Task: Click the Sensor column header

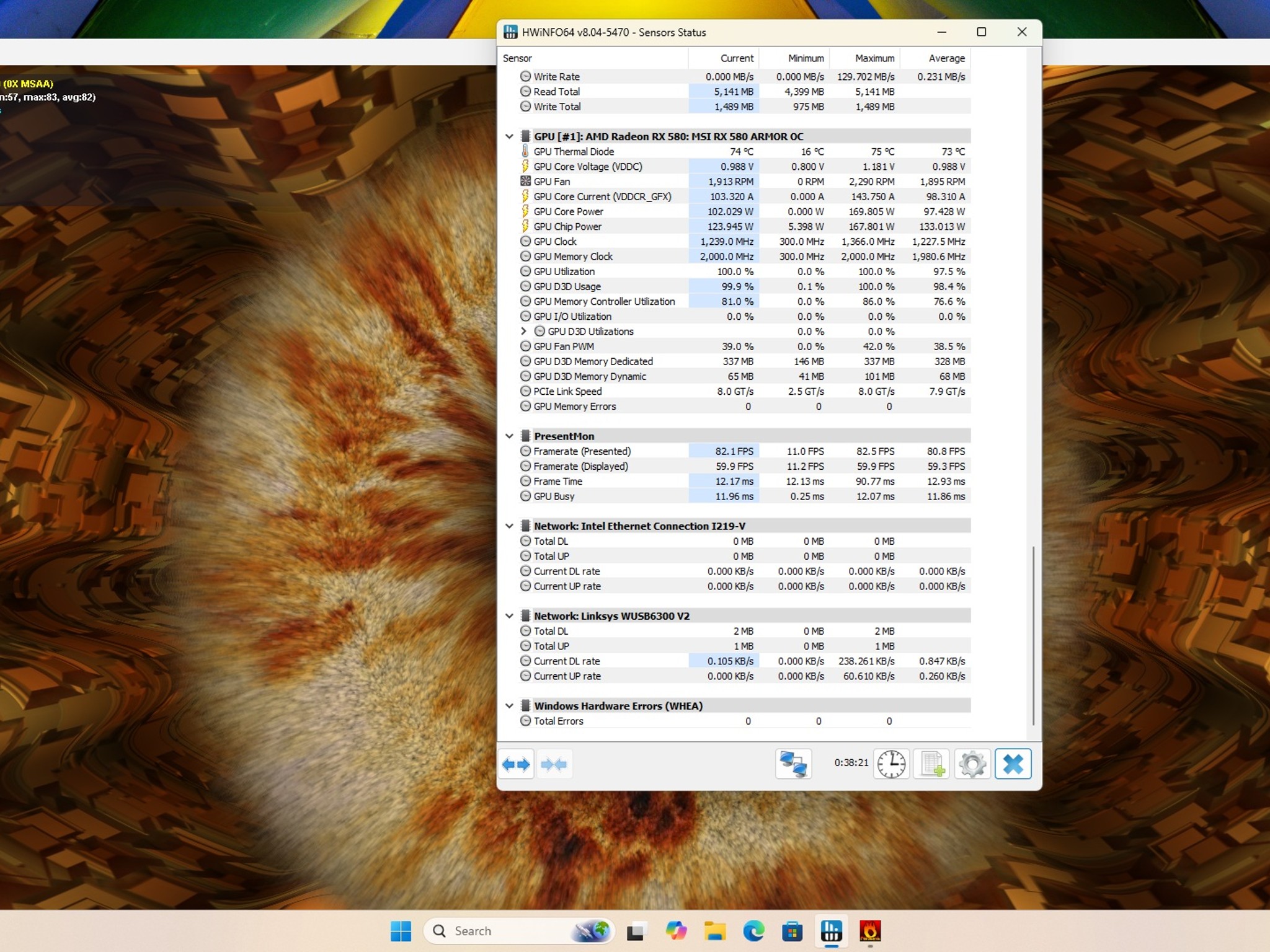Action: (593, 58)
